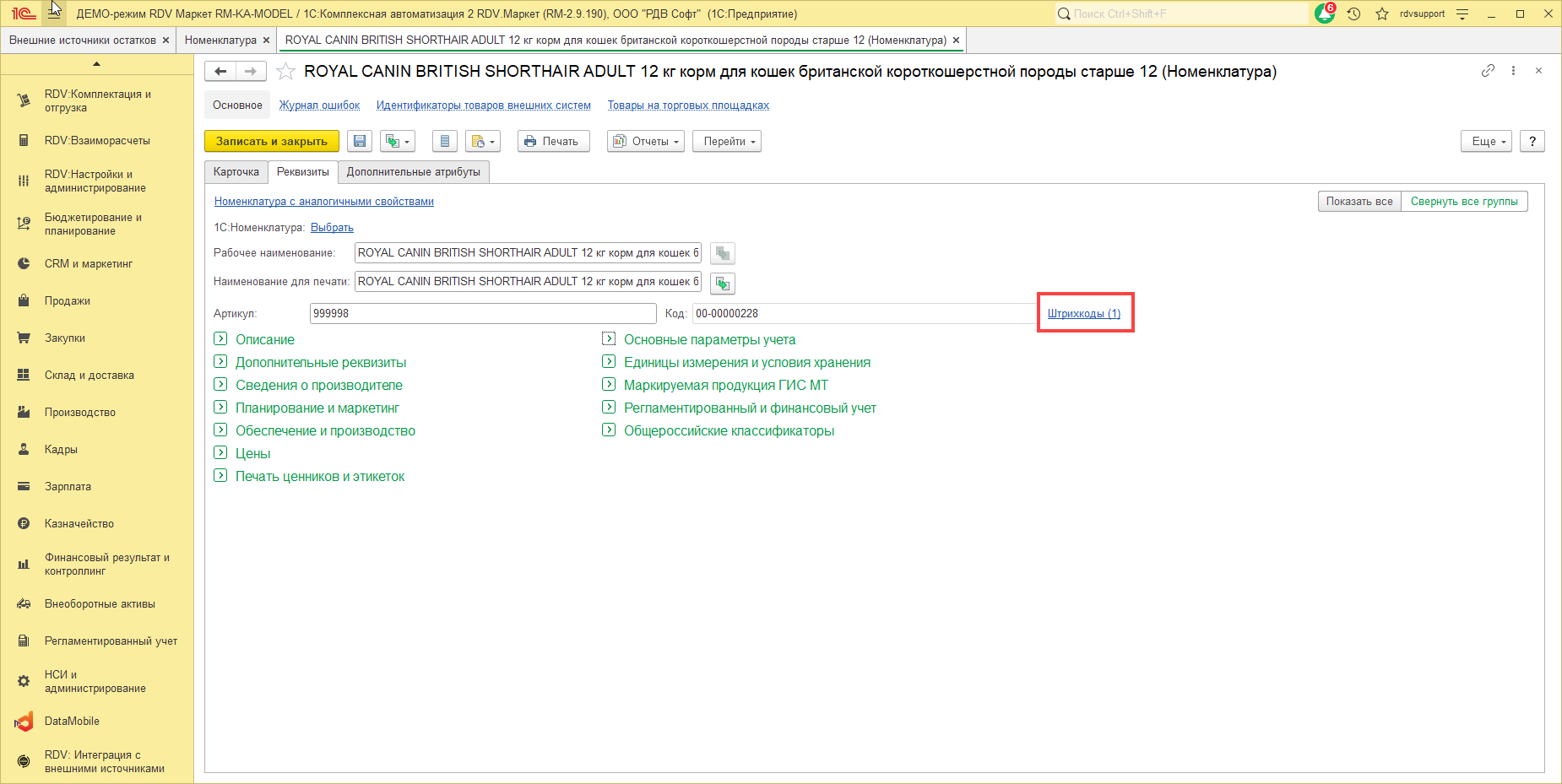Close the Номенклатура window tab
Screen dimensions: 1562x784
(x=267, y=41)
